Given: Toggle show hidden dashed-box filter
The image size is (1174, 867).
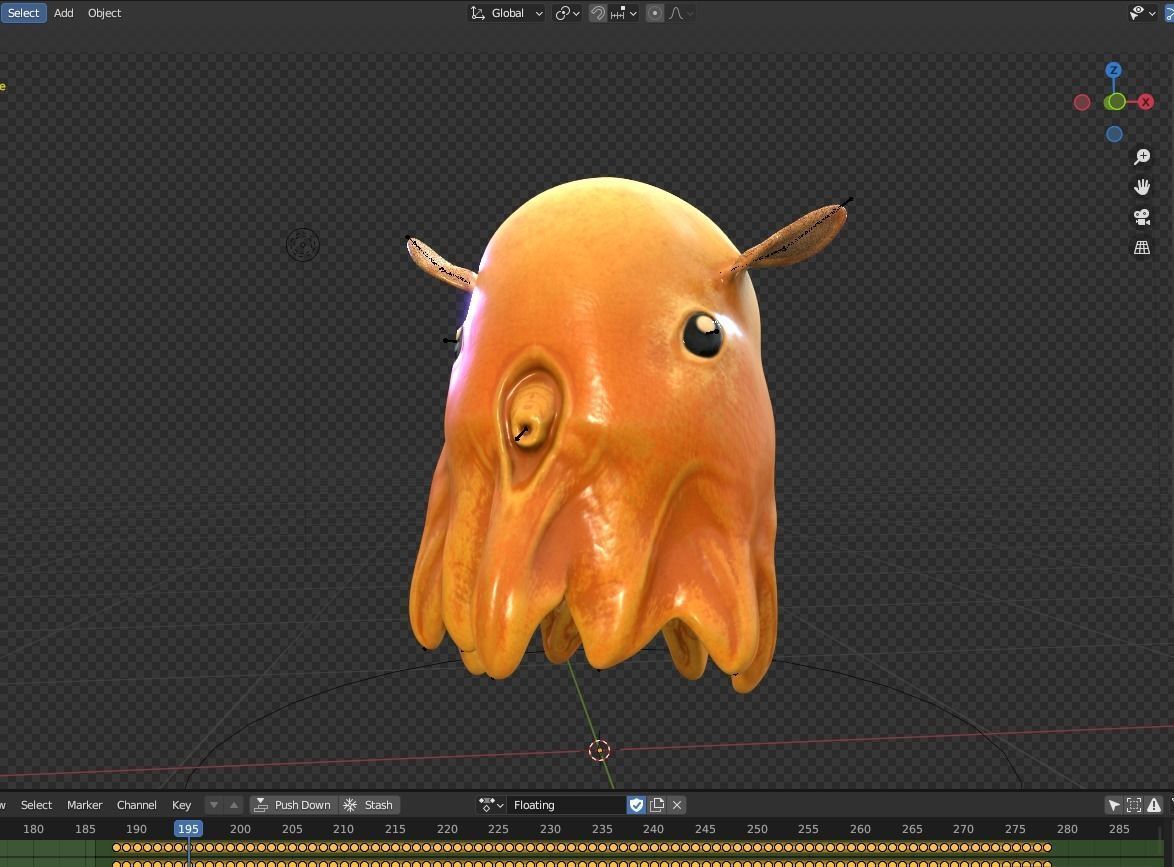Looking at the screenshot, I should pos(1134,805).
